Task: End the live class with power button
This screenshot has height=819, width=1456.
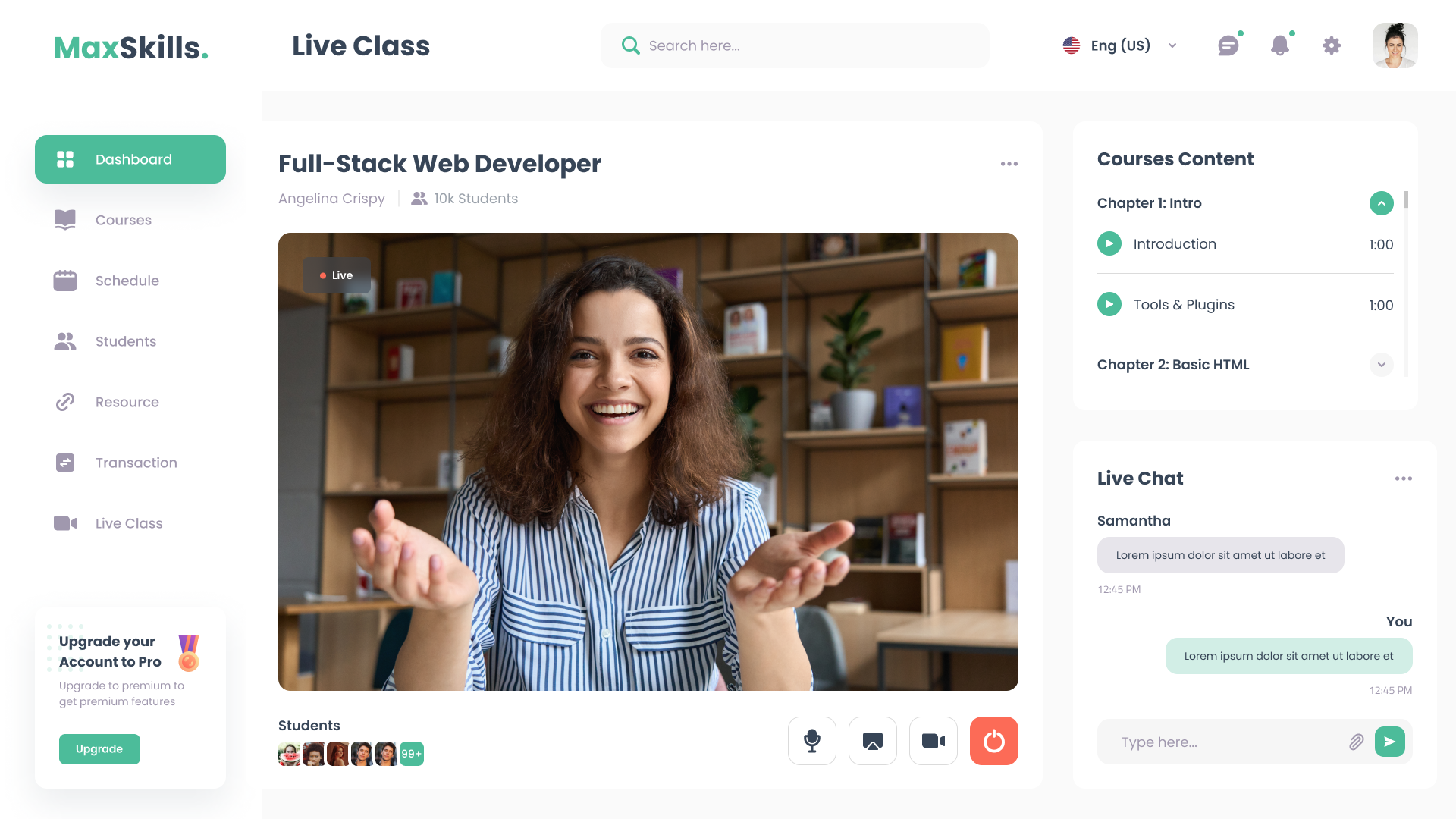Action: pyautogui.click(x=994, y=741)
